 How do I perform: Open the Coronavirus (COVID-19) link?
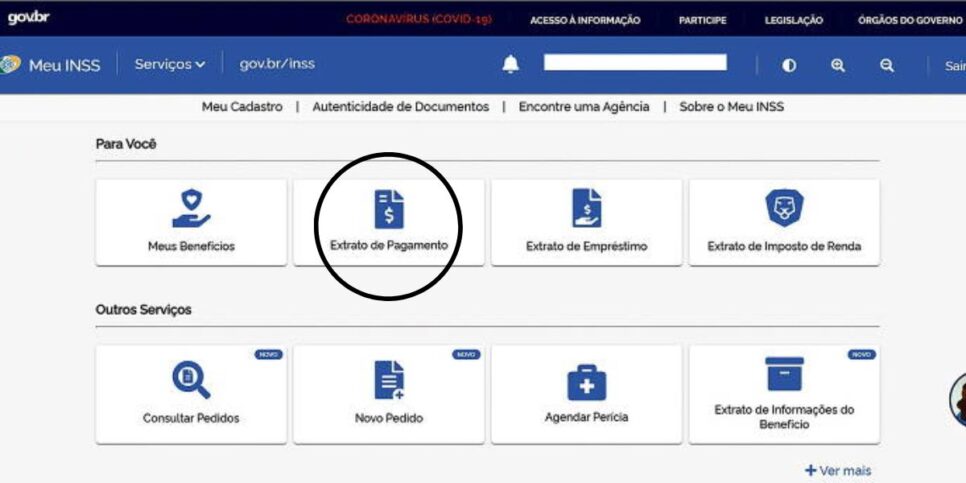tap(419, 20)
